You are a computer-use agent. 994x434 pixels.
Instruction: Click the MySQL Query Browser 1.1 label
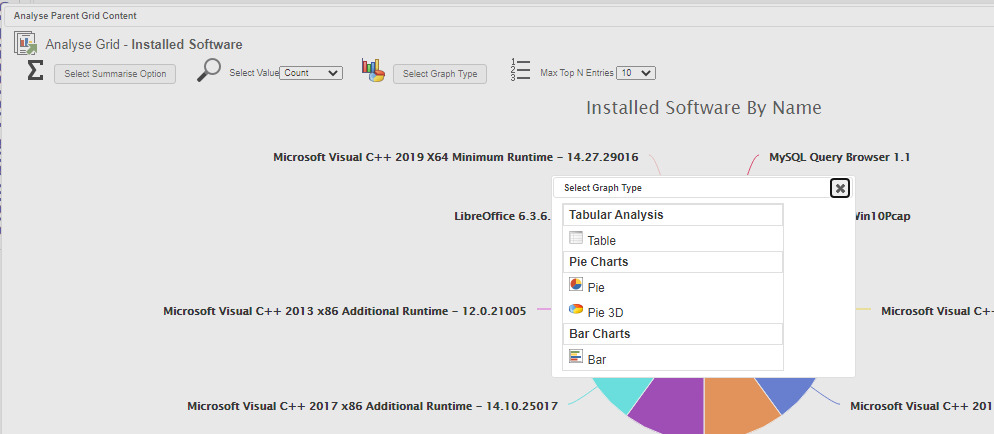(x=839, y=157)
